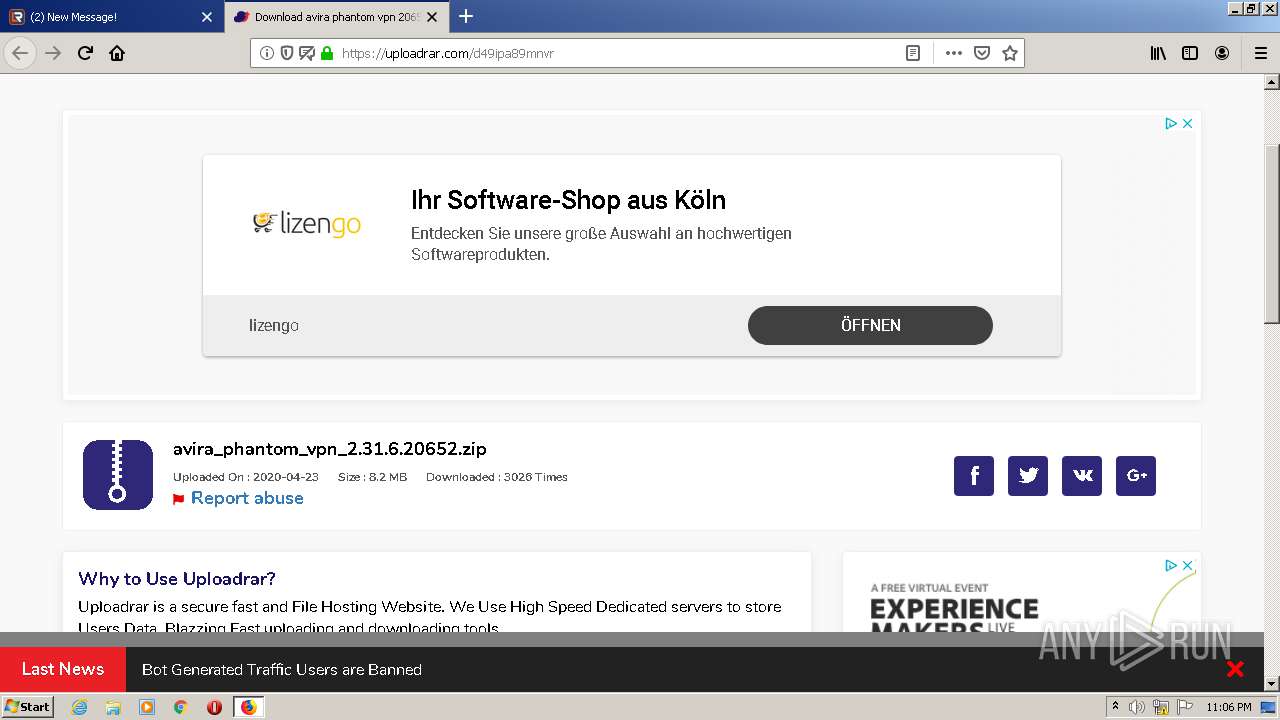Click the "Uploaded On : 2020-04-23" text
This screenshot has width=1280, height=720.
[x=246, y=477]
